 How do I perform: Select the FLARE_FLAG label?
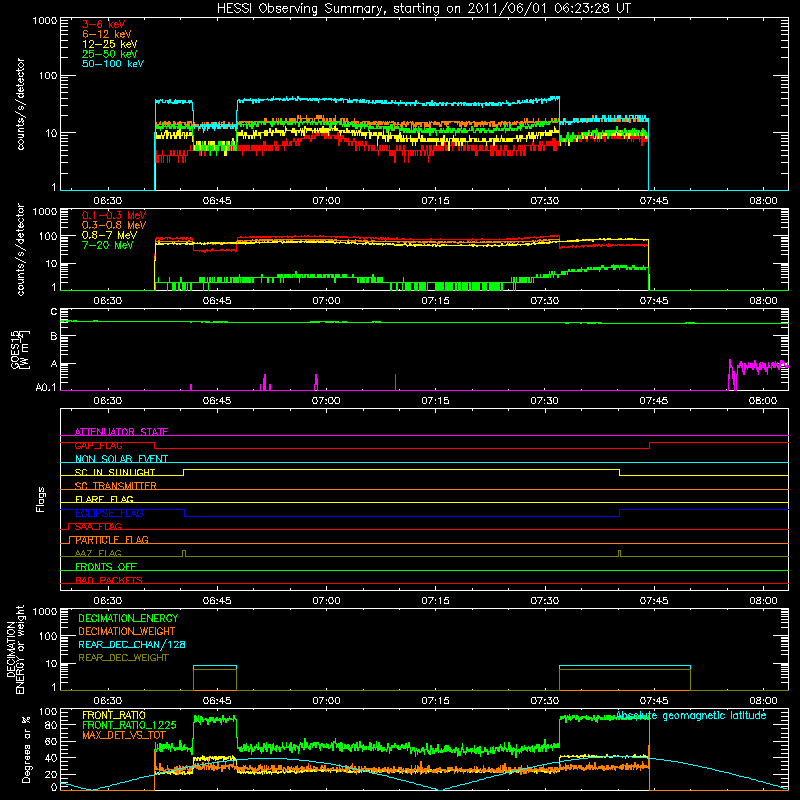tap(104, 499)
